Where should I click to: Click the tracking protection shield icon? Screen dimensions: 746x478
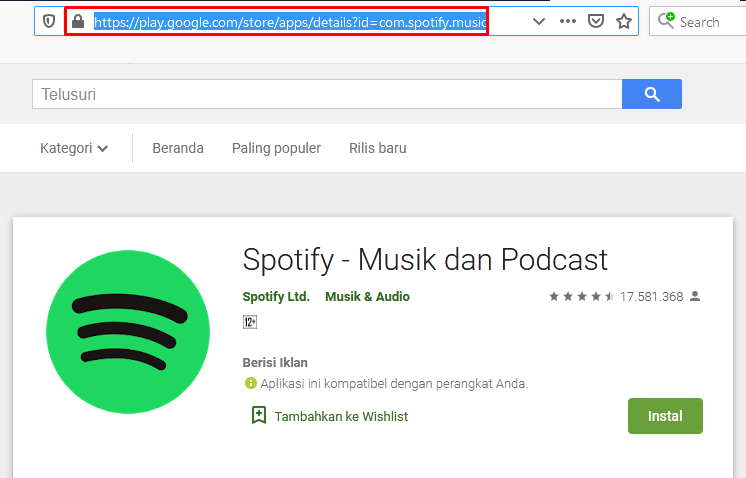pos(49,21)
